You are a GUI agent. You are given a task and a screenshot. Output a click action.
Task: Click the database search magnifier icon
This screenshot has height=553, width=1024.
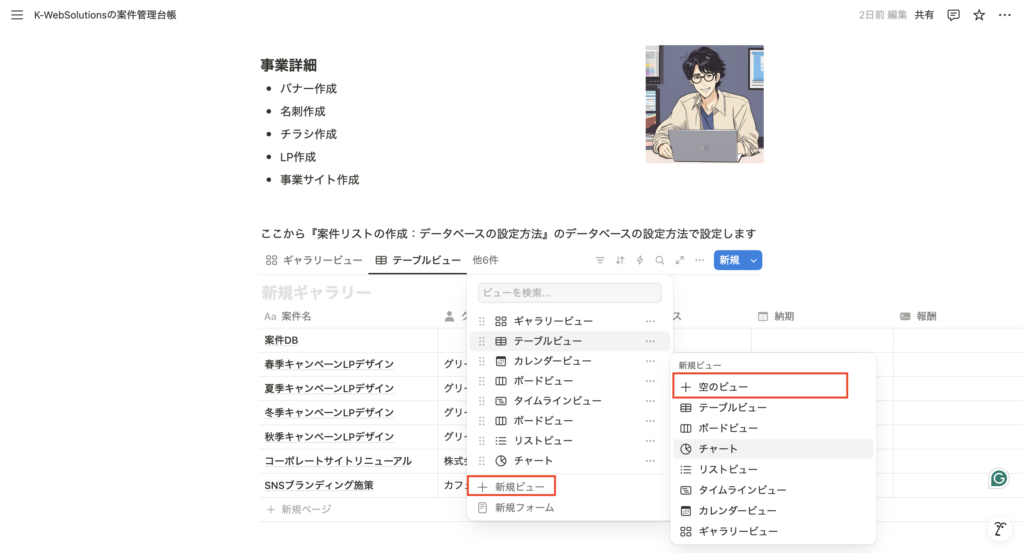660,260
